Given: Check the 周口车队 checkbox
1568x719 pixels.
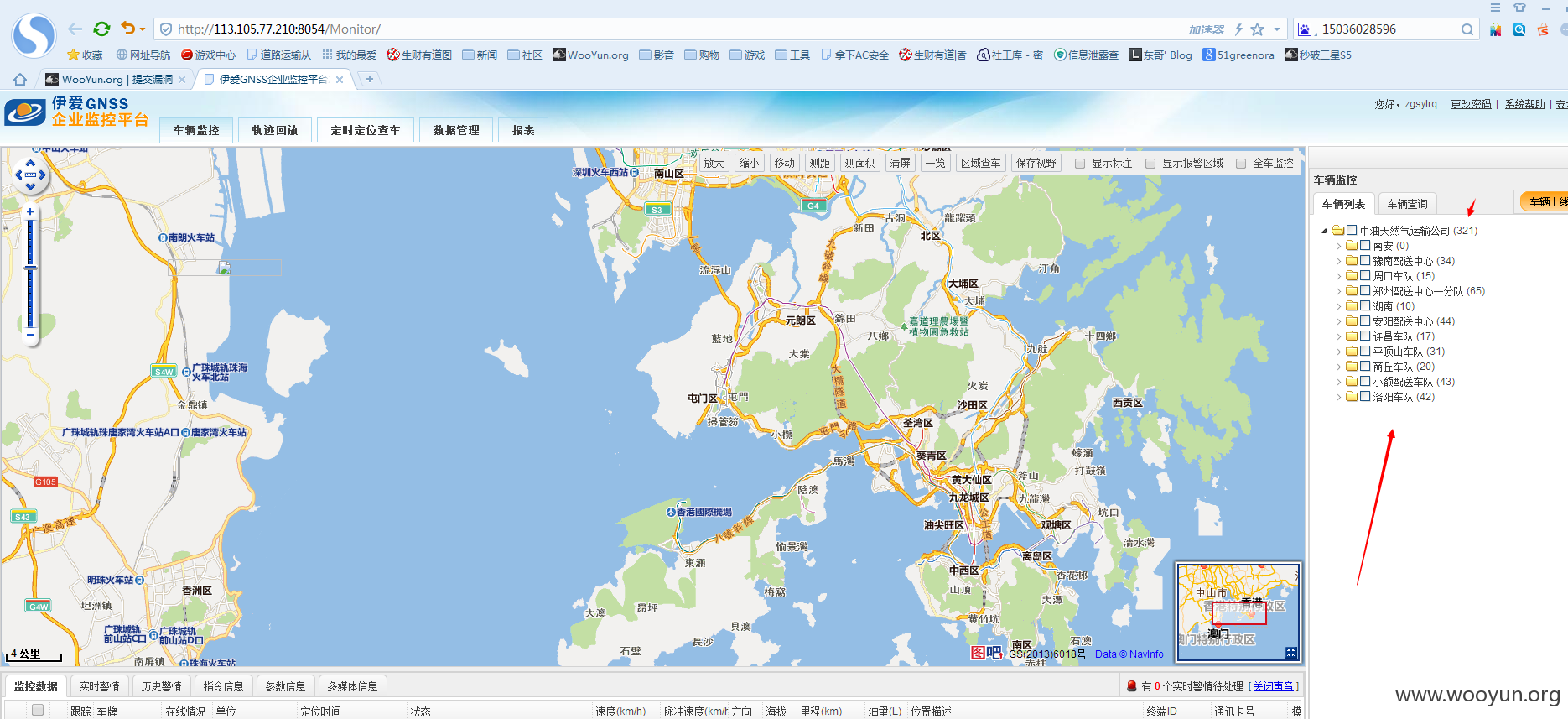Looking at the screenshot, I should (1365, 276).
